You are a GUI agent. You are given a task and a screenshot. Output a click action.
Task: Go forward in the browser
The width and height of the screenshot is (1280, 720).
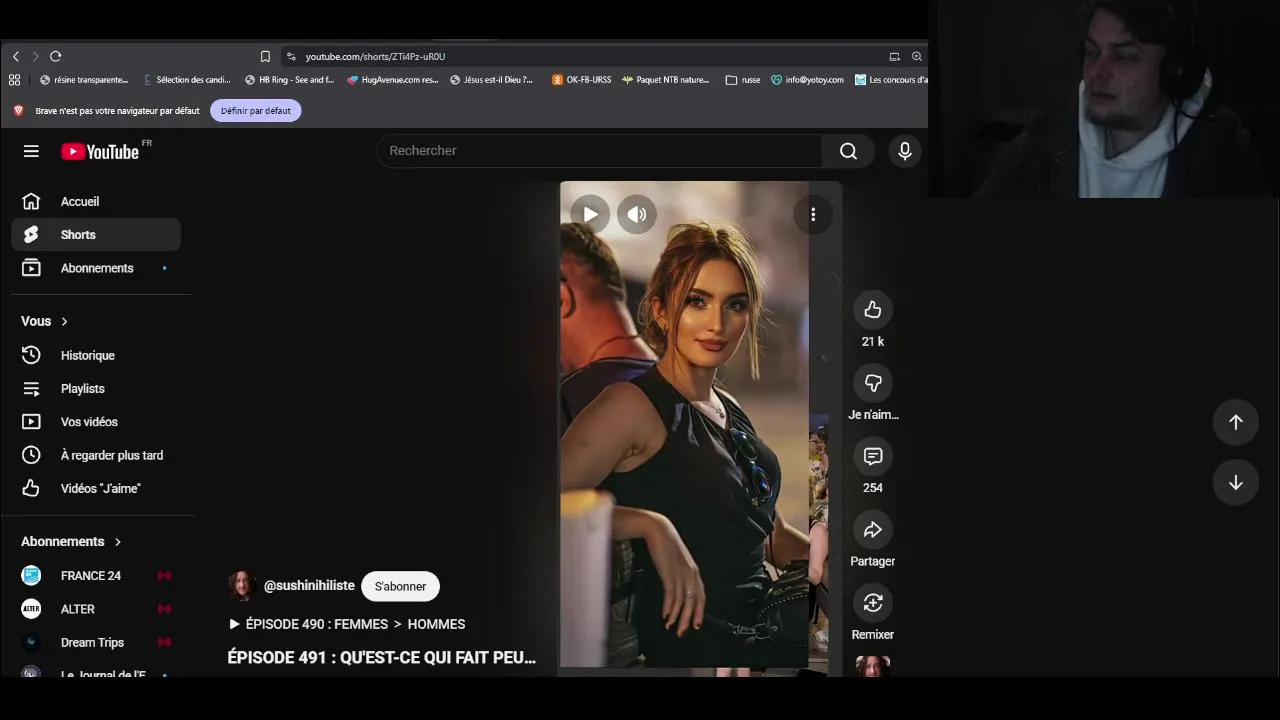[x=35, y=57]
